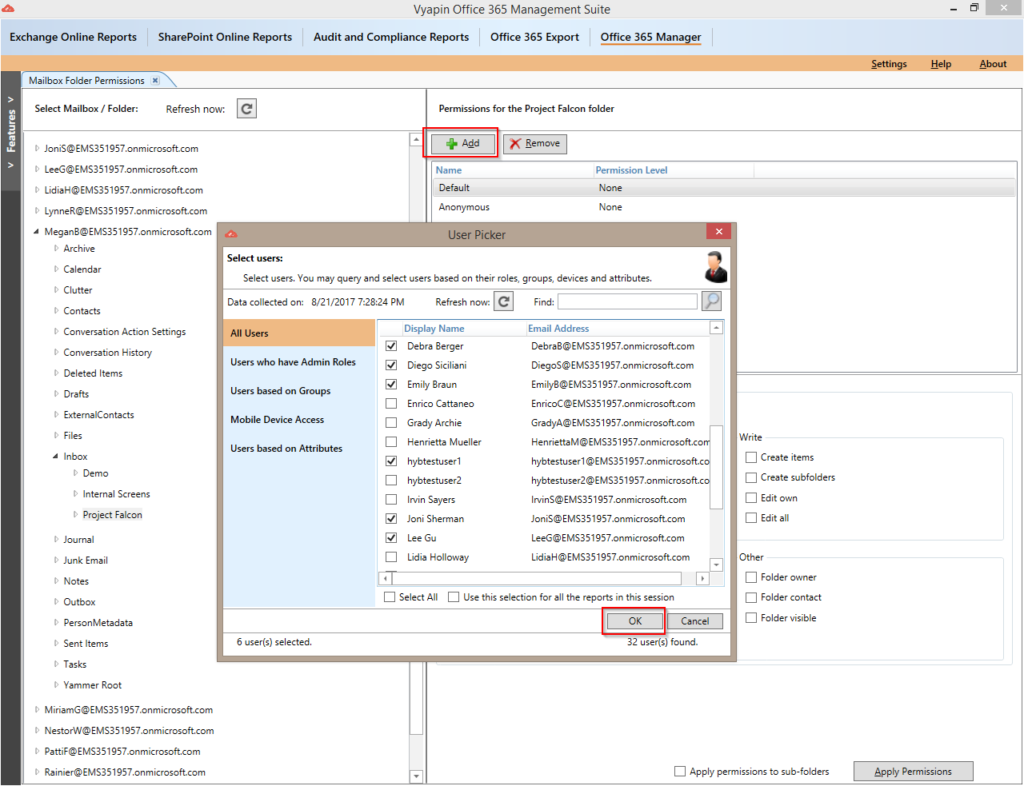1024x786 pixels.
Task: Switch to Exchange Online Reports
Action: (73, 37)
